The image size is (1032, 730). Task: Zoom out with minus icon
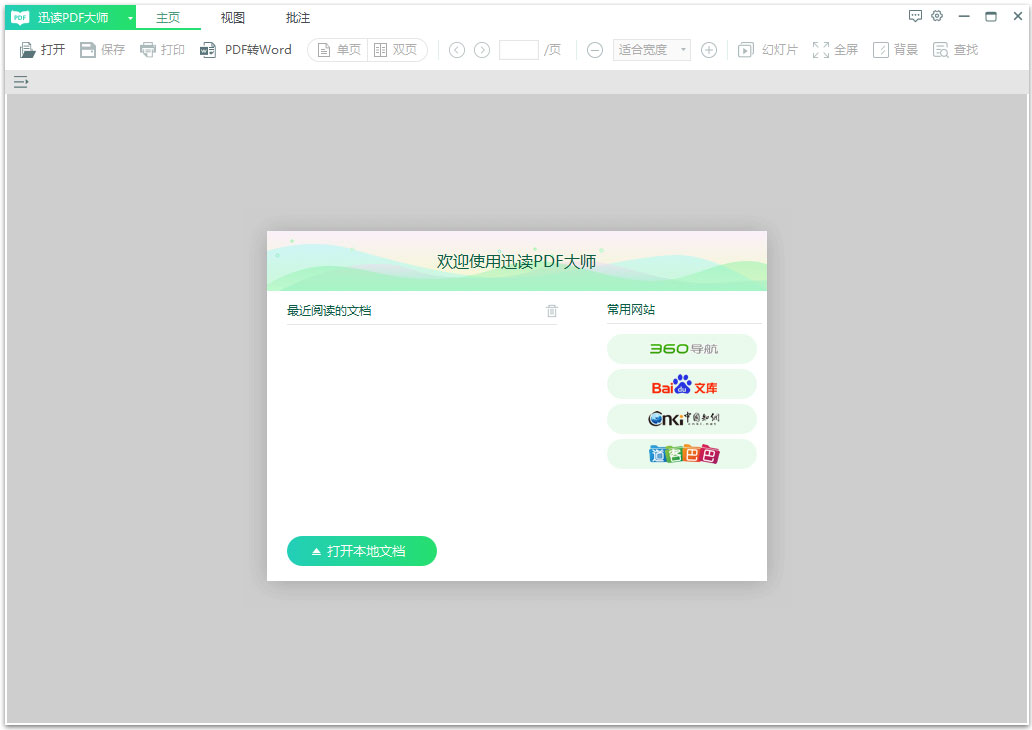pyautogui.click(x=594, y=50)
